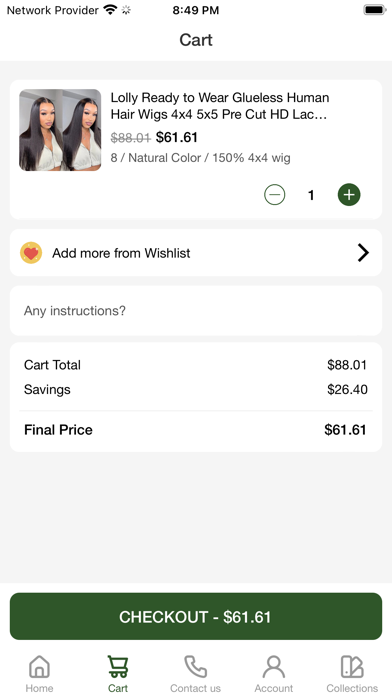
Task: Click the CHECKOUT - $61.61 button
Action: point(196,617)
